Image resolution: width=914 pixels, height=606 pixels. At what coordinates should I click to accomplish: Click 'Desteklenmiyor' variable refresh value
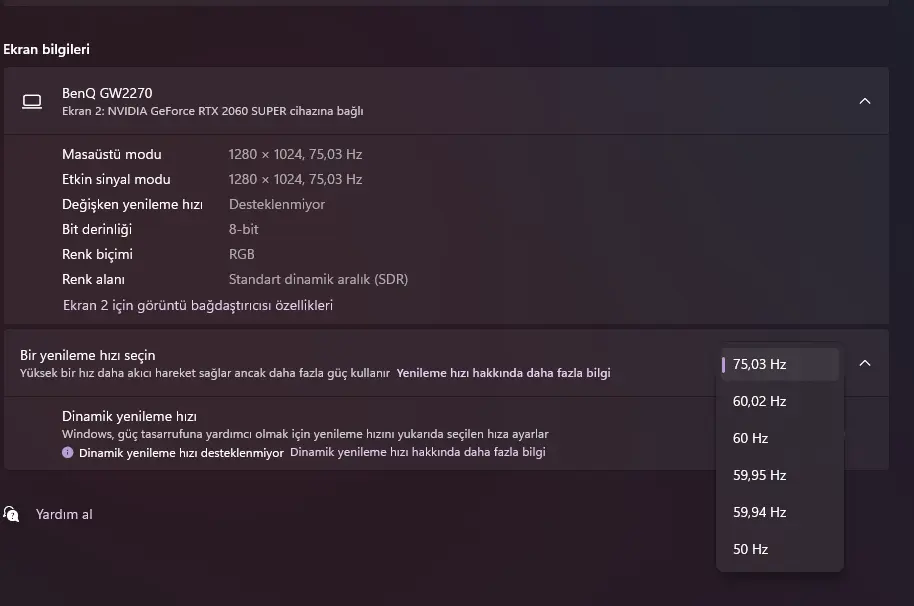pos(277,205)
